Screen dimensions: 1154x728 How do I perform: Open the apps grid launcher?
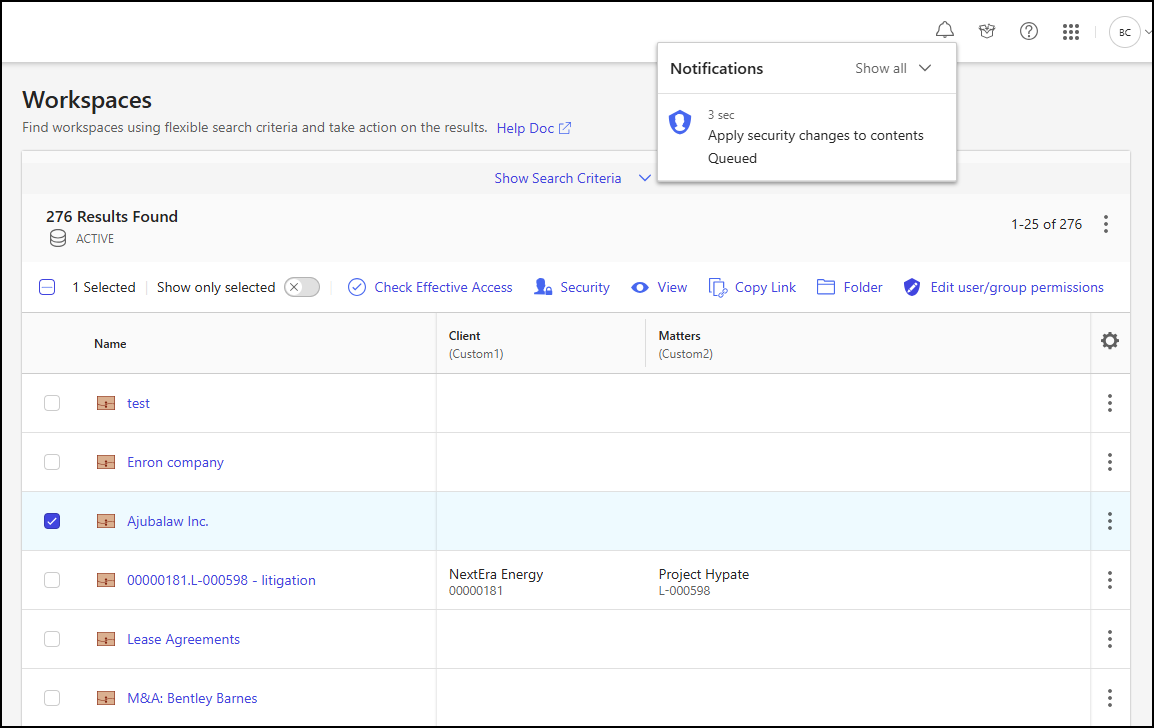click(1071, 31)
